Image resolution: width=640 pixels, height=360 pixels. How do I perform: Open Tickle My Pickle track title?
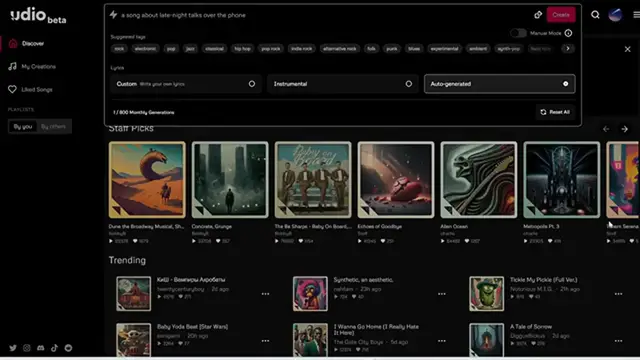tap(543, 280)
